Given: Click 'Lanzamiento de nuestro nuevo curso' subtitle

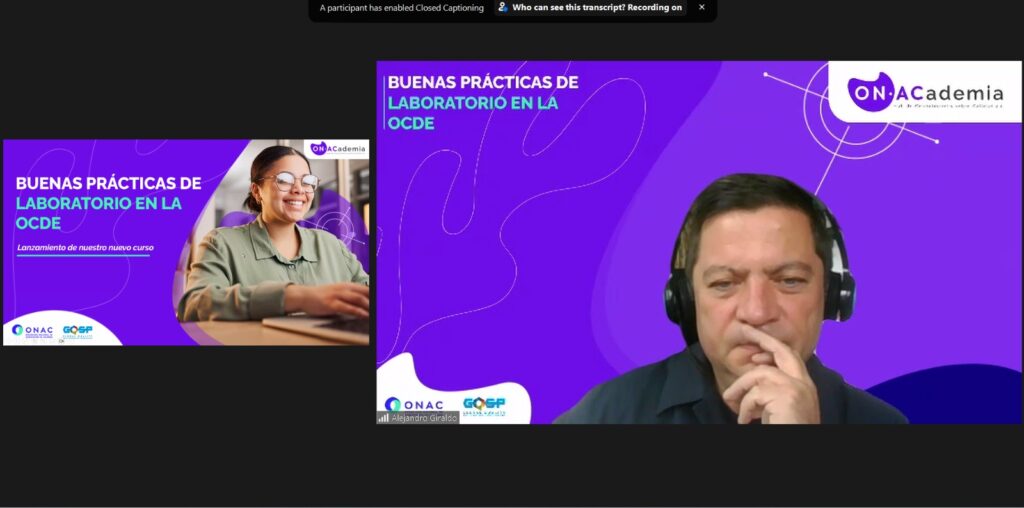Looking at the screenshot, I should click(x=85, y=247).
